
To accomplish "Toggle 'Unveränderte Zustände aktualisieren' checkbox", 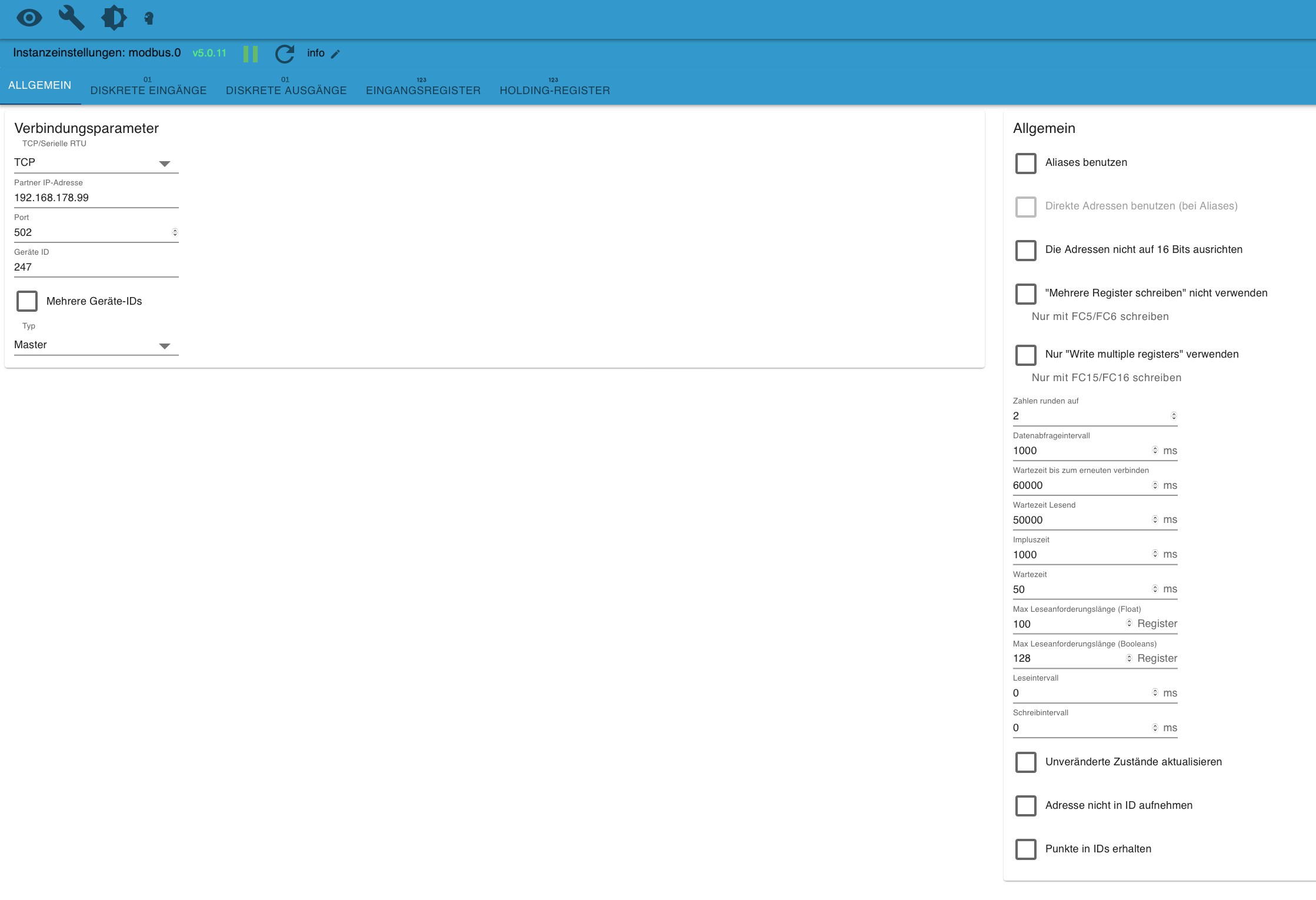I will point(1025,762).
